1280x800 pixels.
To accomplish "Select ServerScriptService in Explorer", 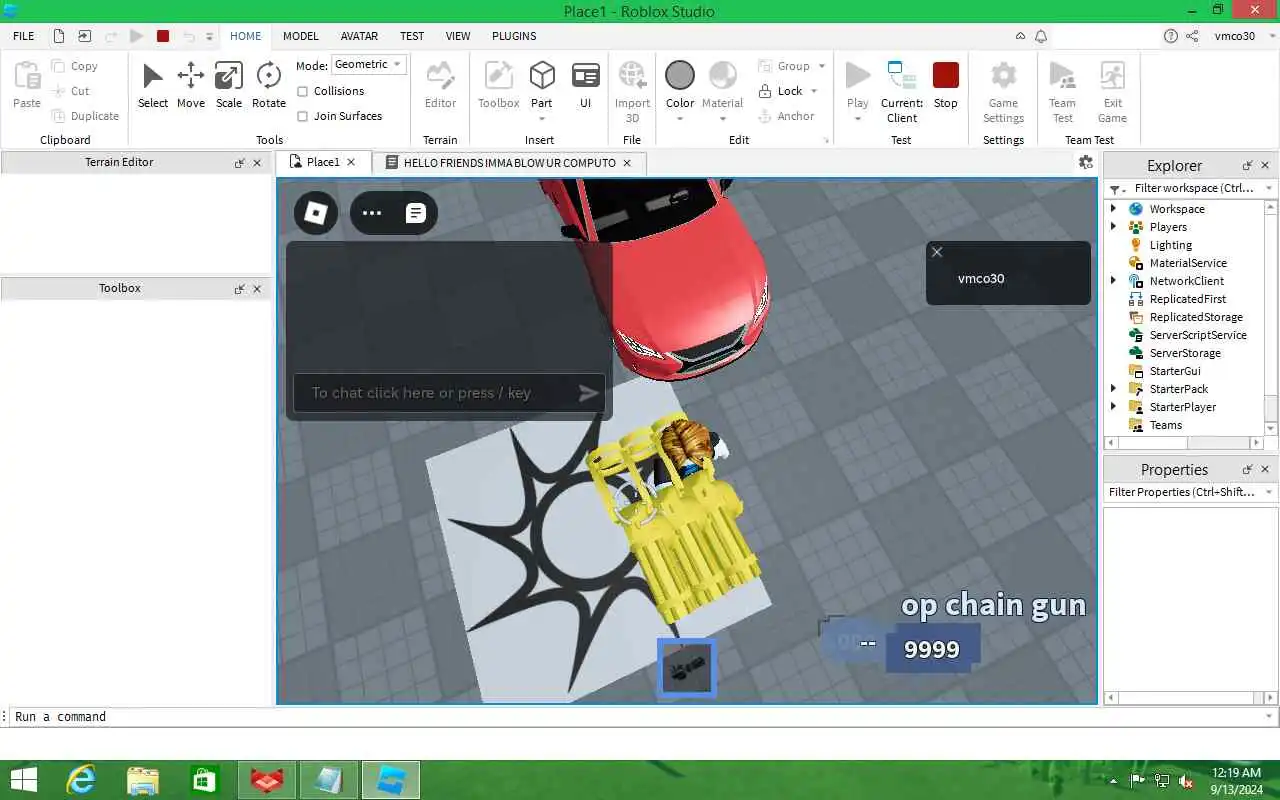I will coord(1198,335).
